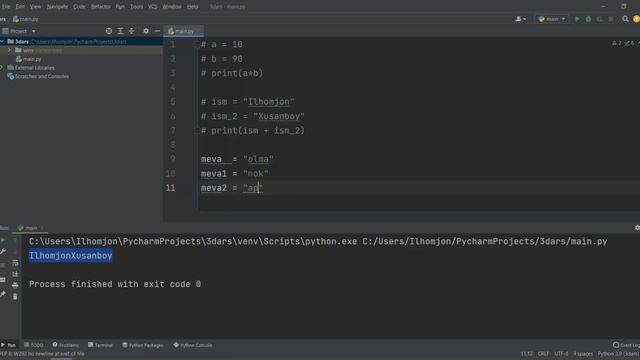The width and height of the screenshot is (640, 360).
Task: Expand the venv folder node
Action: [x=9, y=50]
